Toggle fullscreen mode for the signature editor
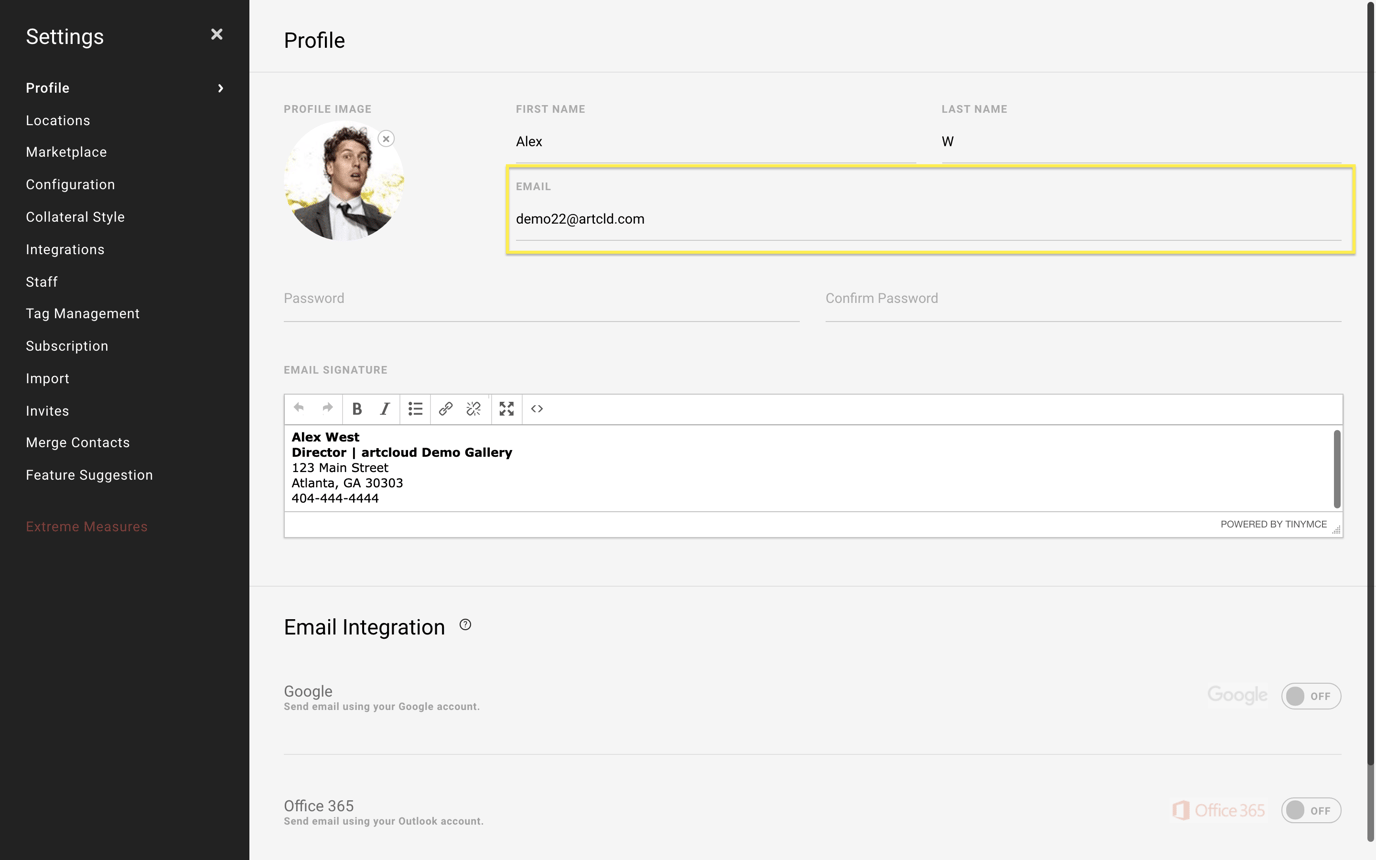The height and width of the screenshot is (860, 1376). 506,408
